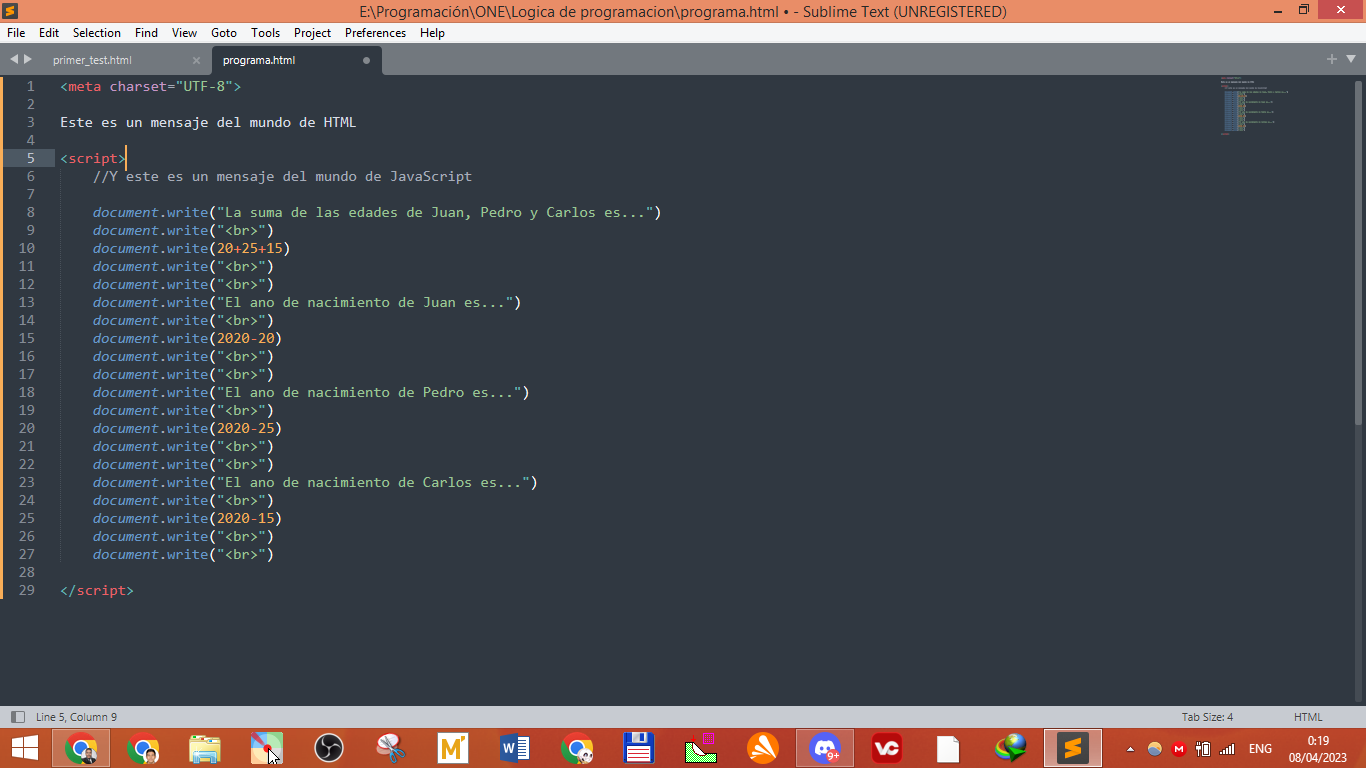
Task: Click the "nacimiento de Juan" string
Action: pyautogui.click(x=366, y=302)
